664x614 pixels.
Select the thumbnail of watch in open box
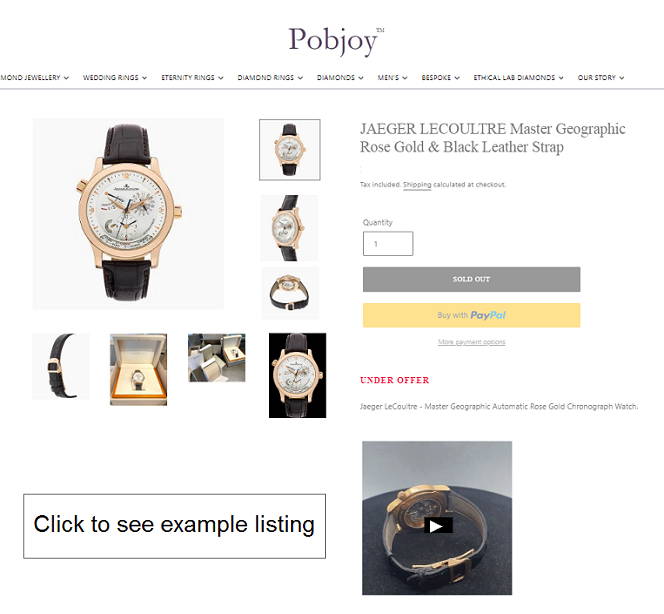(138, 369)
